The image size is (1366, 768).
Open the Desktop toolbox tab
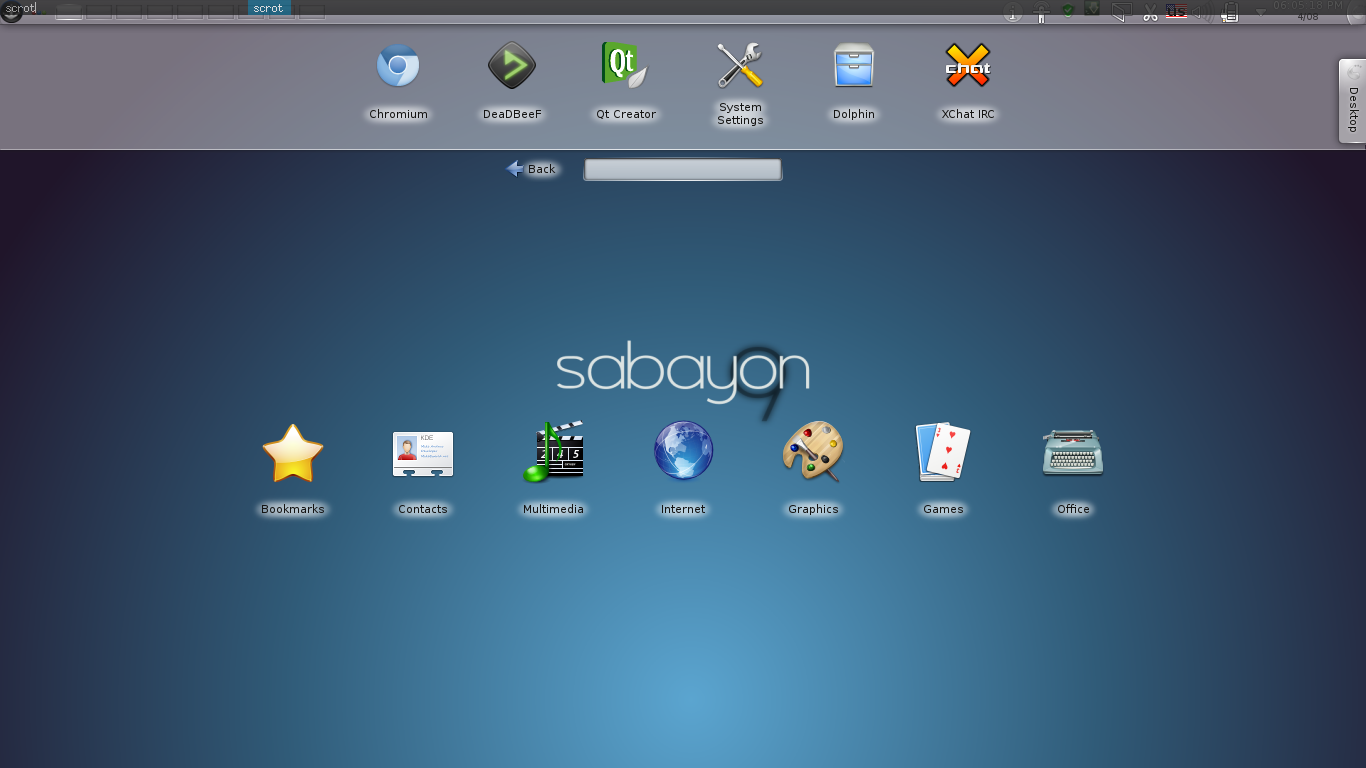pyautogui.click(x=1352, y=101)
